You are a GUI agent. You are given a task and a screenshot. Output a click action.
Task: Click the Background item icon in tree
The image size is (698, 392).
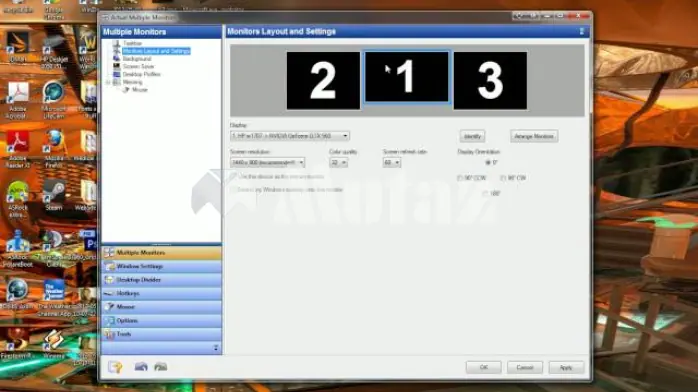[117, 59]
